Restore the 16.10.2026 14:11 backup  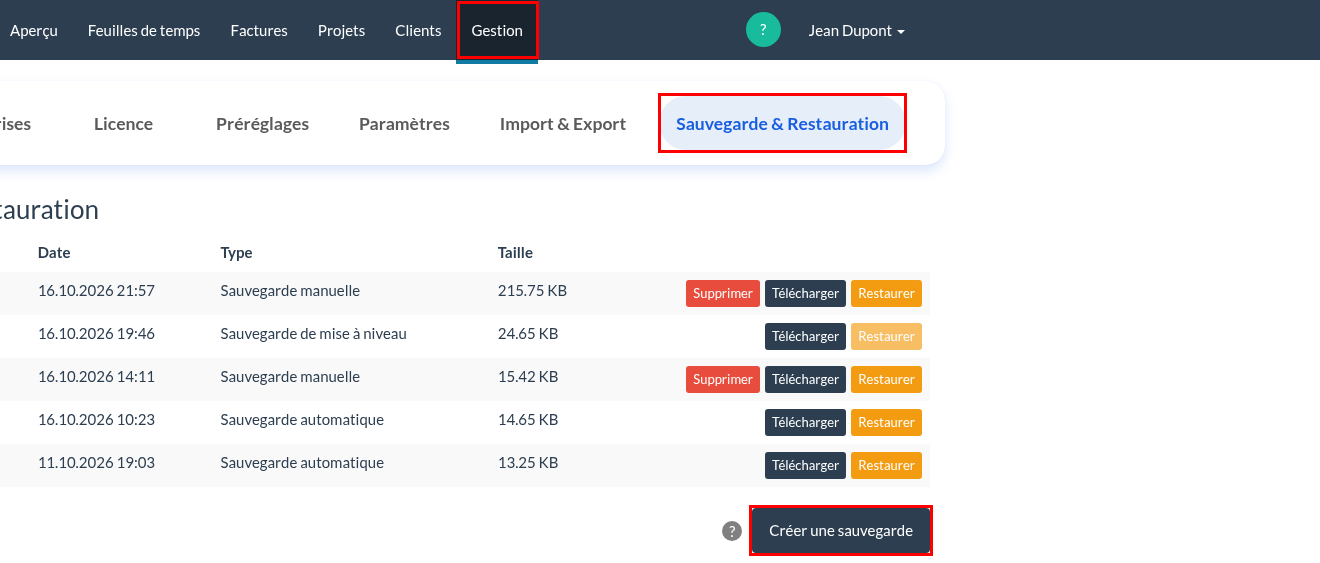point(886,379)
